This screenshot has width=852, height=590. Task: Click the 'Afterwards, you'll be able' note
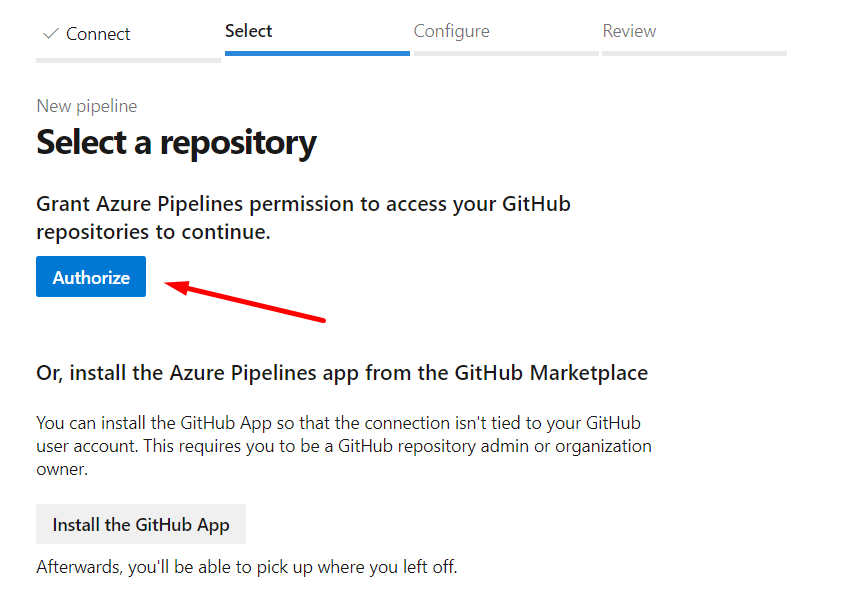(246, 567)
